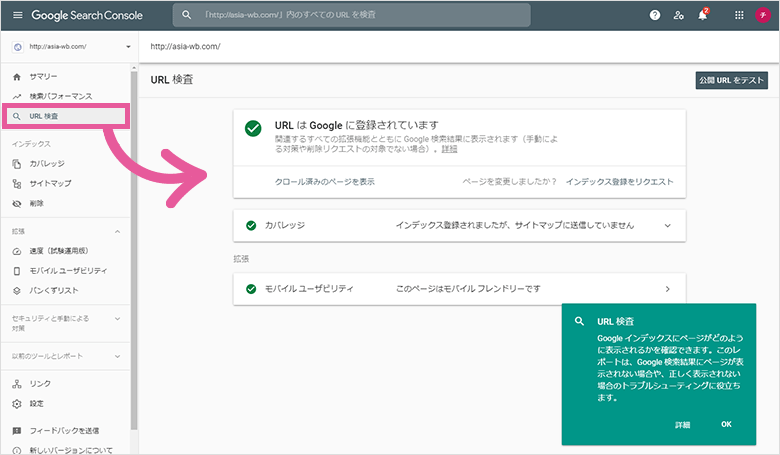Click the info icon beside 新しいバージョンについて
The height and width of the screenshot is (455, 780).
click(17, 451)
